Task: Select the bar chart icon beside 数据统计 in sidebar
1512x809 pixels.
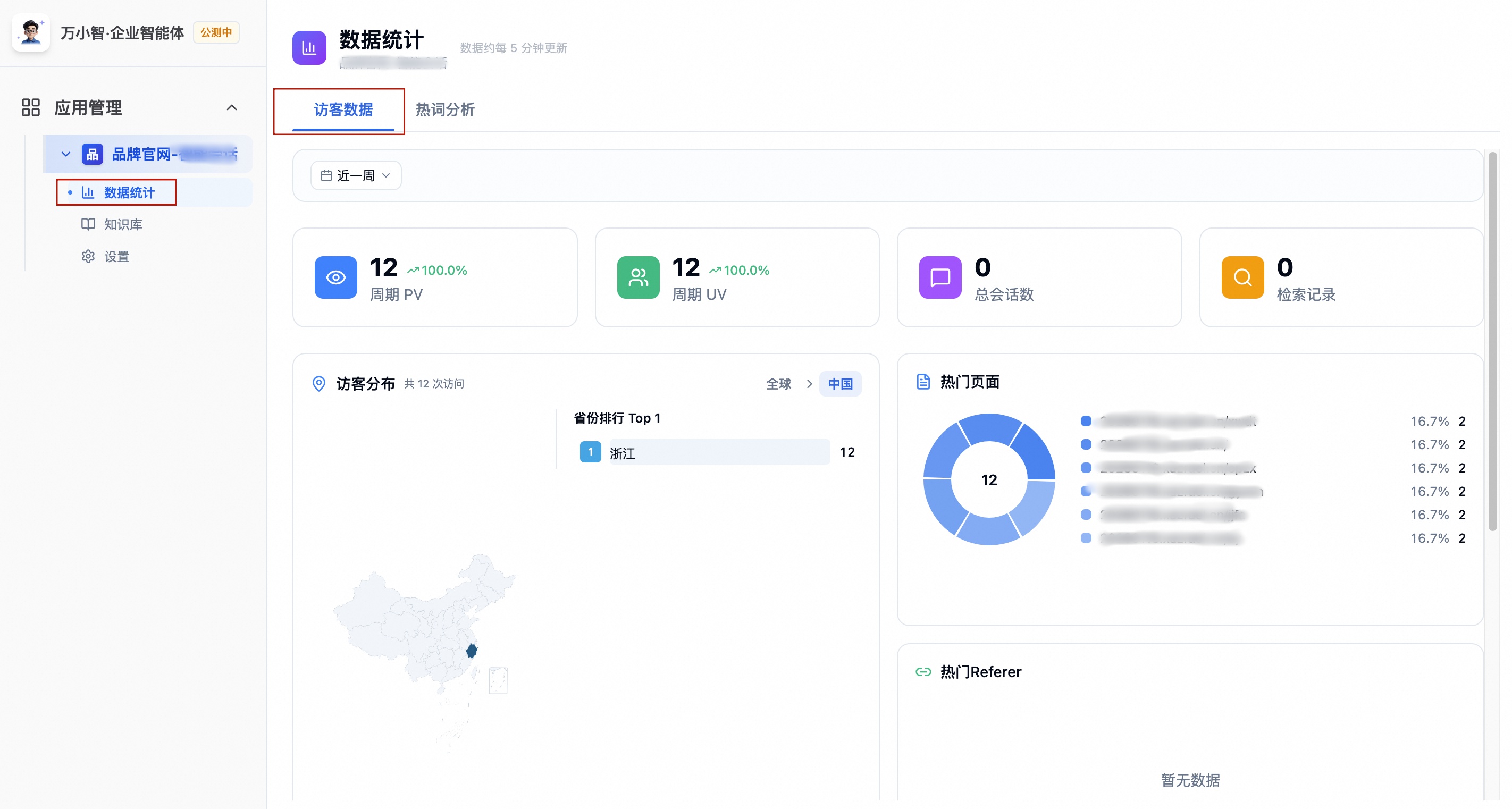Action: 88,192
